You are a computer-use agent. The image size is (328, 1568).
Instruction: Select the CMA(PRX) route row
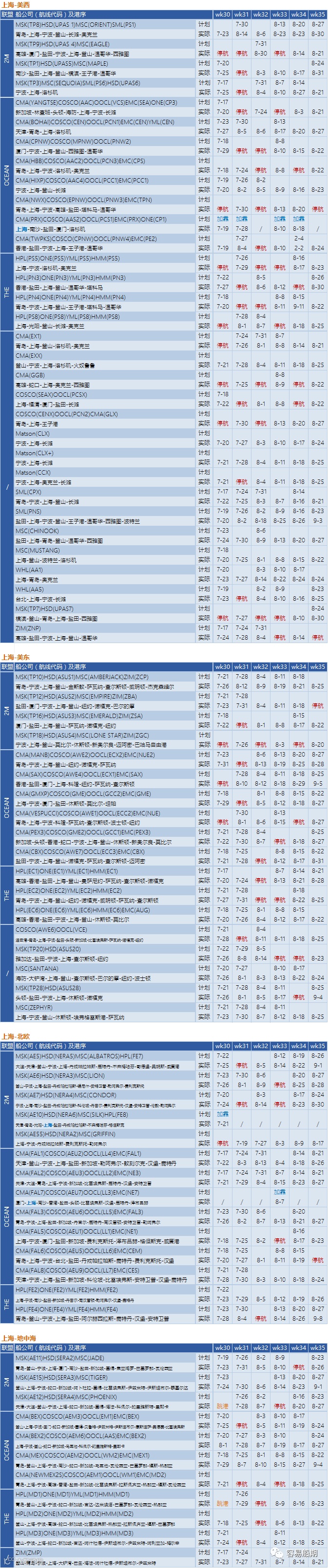coord(91,219)
